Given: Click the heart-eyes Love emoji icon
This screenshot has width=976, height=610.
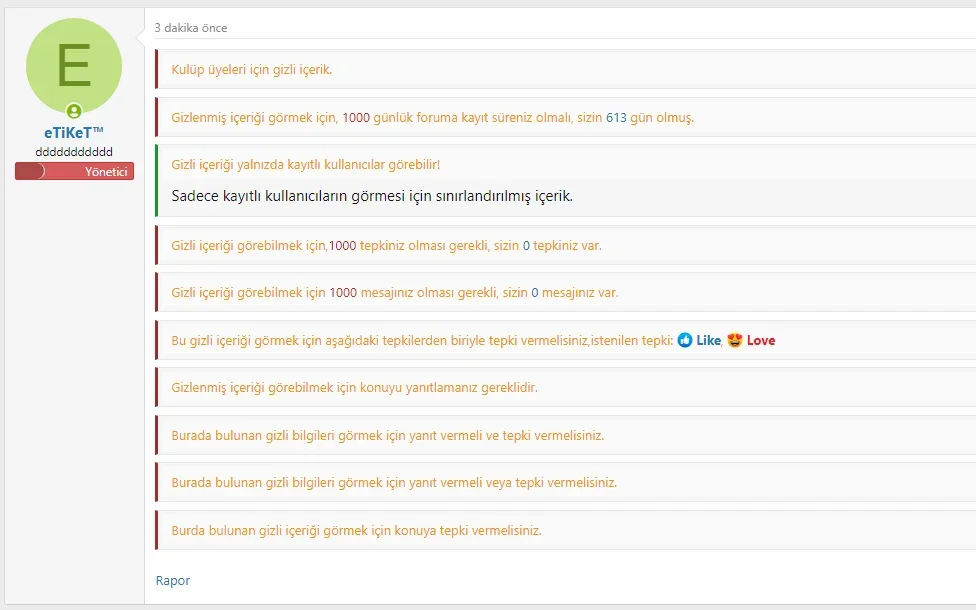Looking at the screenshot, I should click(735, 340).
